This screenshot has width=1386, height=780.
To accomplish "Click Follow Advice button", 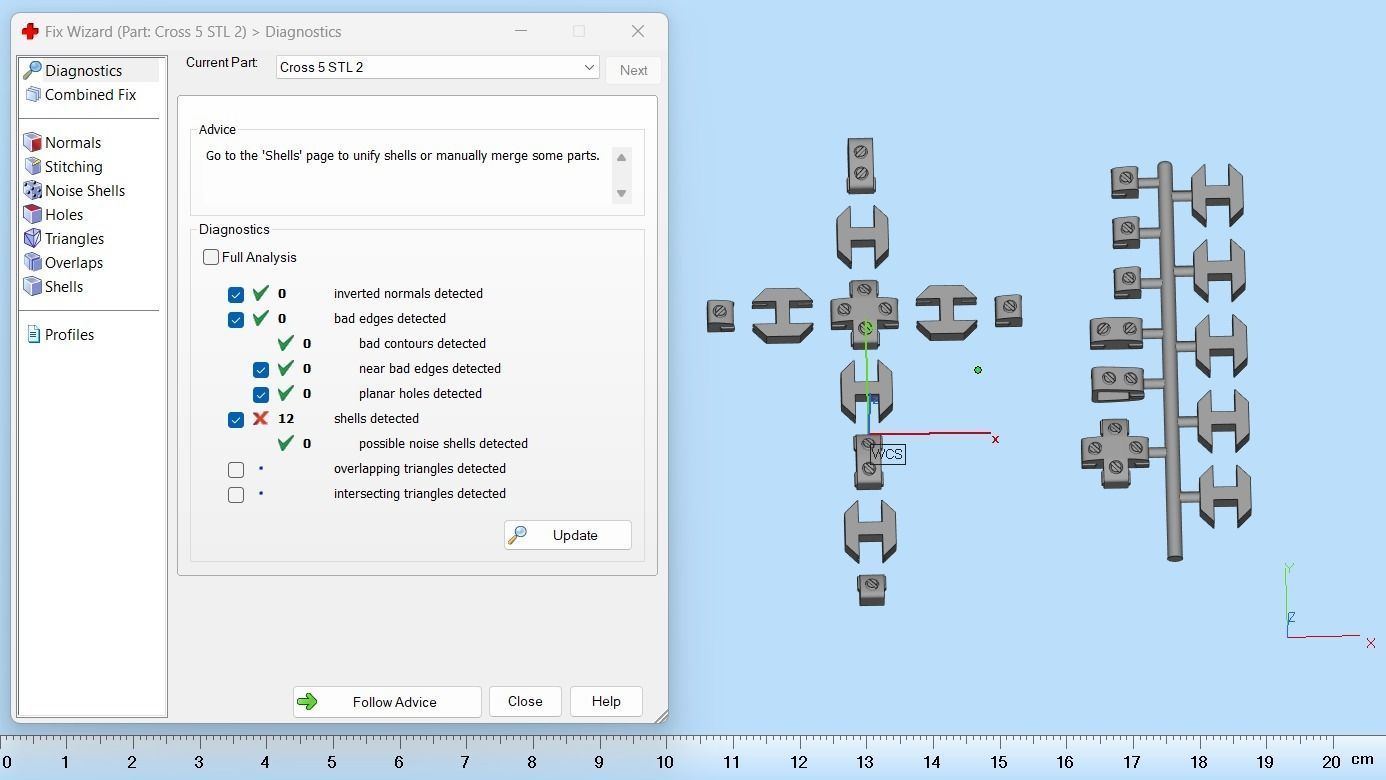I will click(387, 702).
